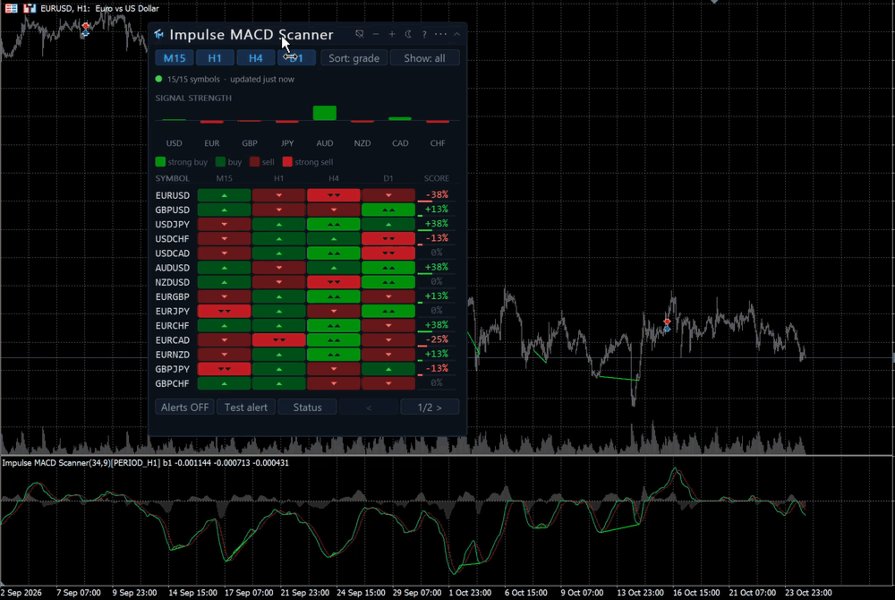This screenshot has height=600, width=895.
Task: Click the D1 column header in table
Action: [x=388, y=179]
